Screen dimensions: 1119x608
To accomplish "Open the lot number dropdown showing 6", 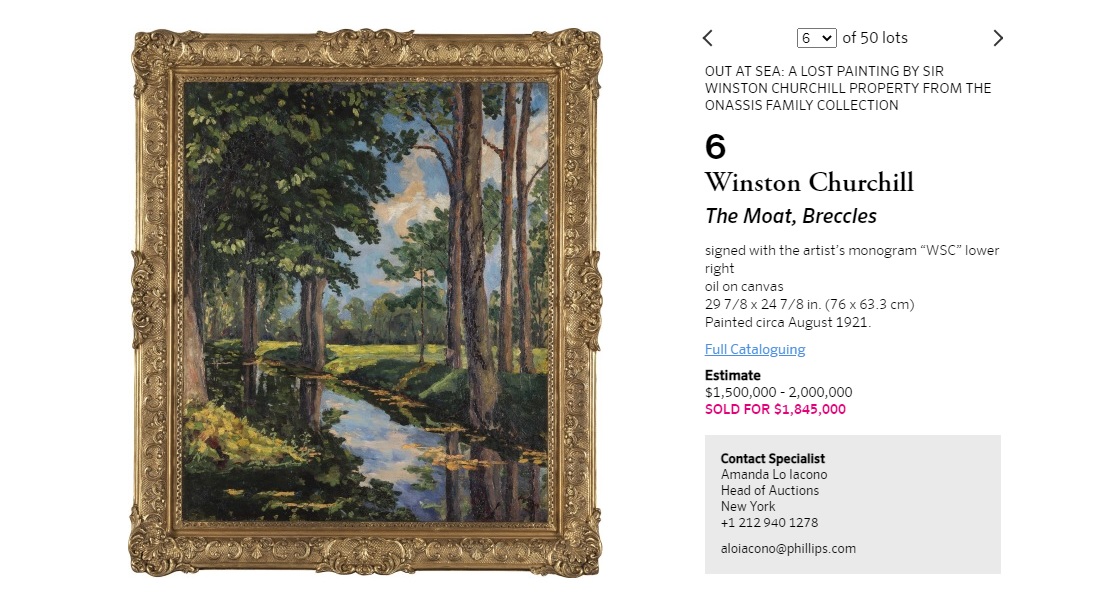I will click(x=816, y=38).
